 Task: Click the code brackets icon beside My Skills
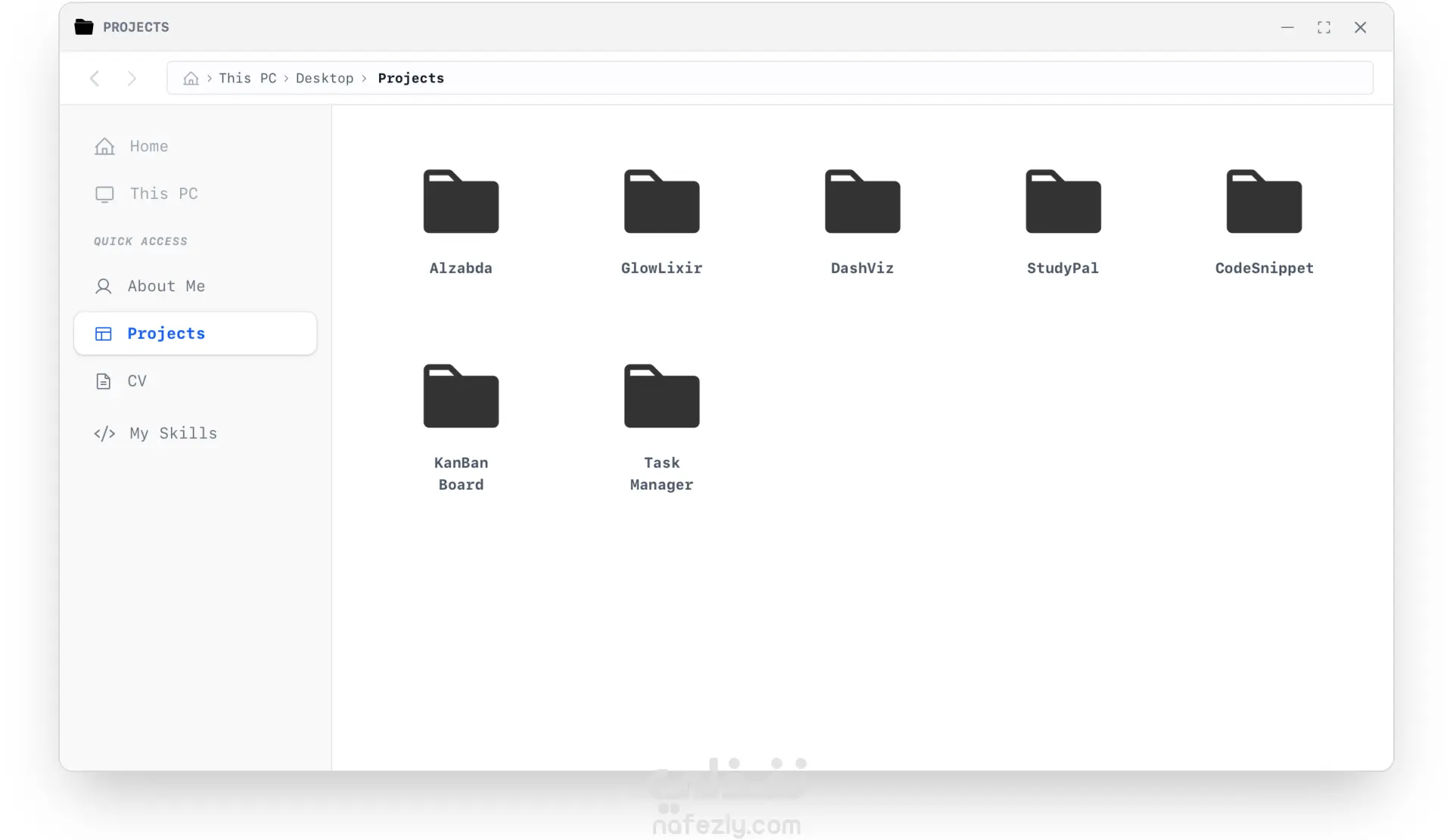[x=104, y=433]
